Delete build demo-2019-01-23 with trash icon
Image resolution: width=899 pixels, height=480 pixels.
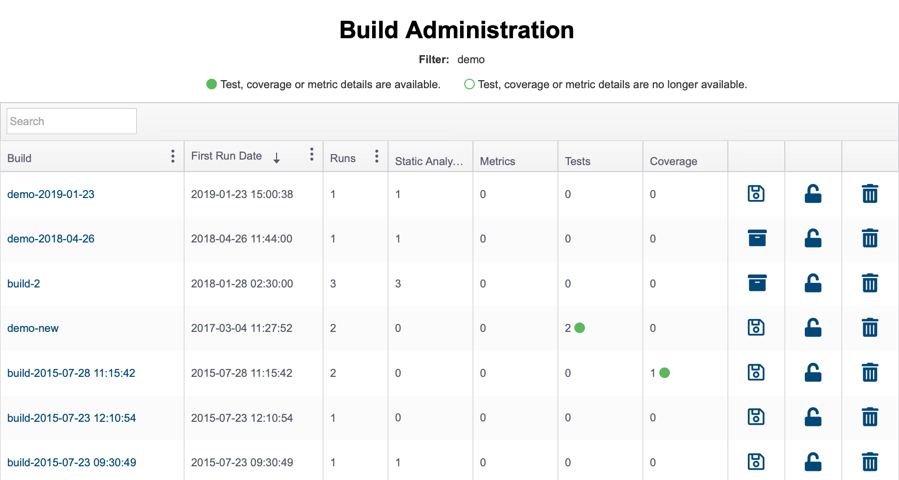click(x=870, y=193)
